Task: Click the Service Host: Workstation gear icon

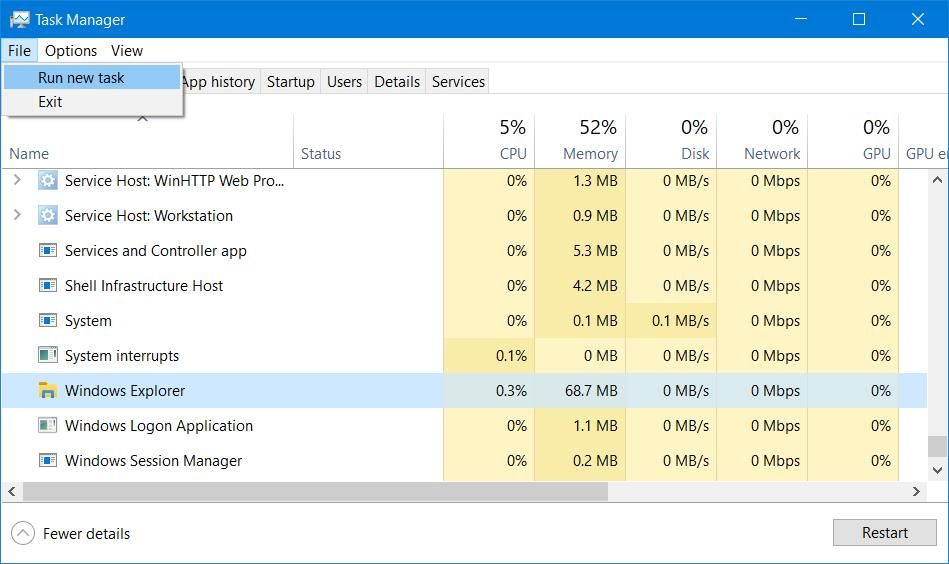Action: pos(48,215)
